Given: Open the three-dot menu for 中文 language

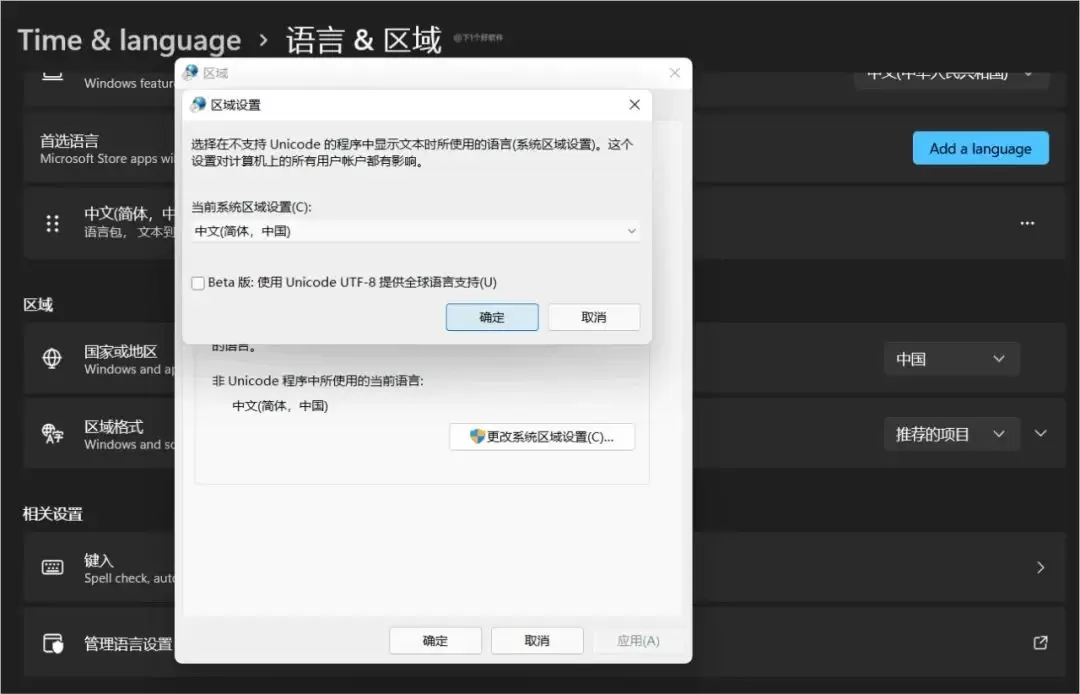Looking at the screenshot, I should 1027,223.
